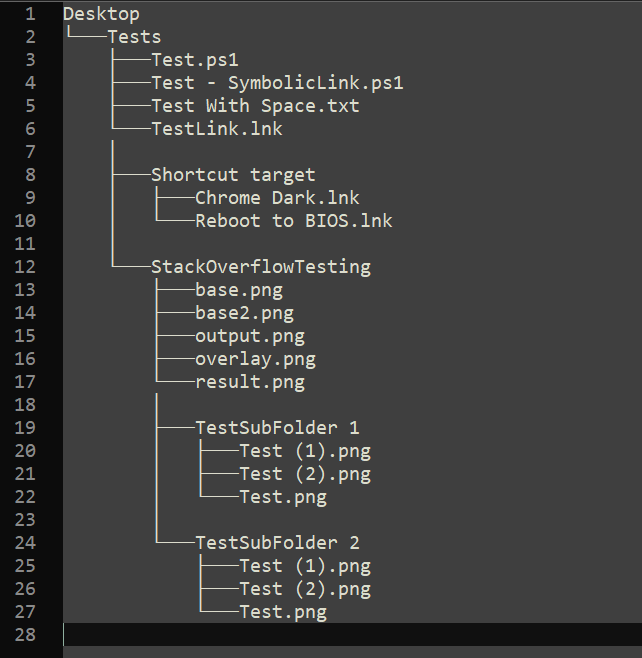Click the Chrome Dark.lnk line
Screen dimensions: 642x658
277,198
